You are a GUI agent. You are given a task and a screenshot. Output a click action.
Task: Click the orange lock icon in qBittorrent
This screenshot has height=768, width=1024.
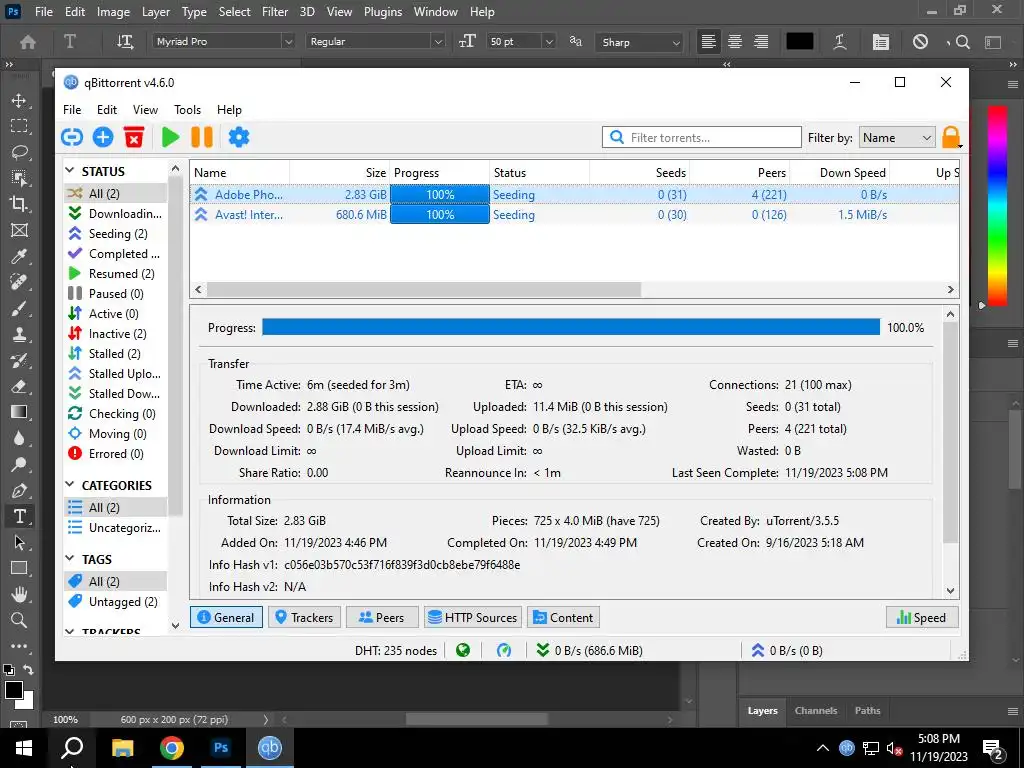tap(951, 137)
